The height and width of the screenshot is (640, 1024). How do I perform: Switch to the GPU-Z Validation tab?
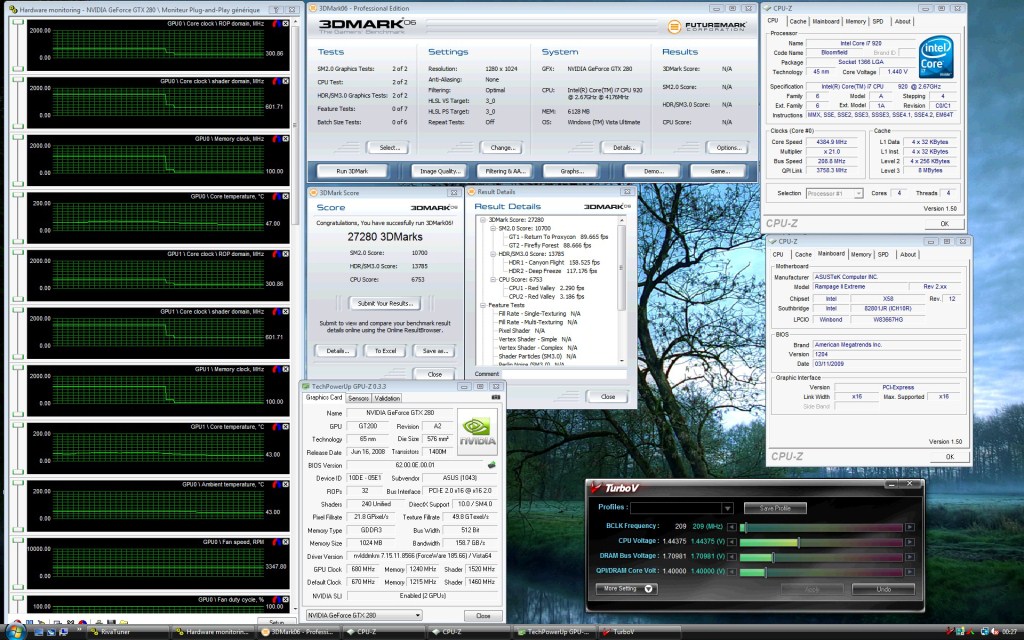pyautogui.click(x=387, y=398)
